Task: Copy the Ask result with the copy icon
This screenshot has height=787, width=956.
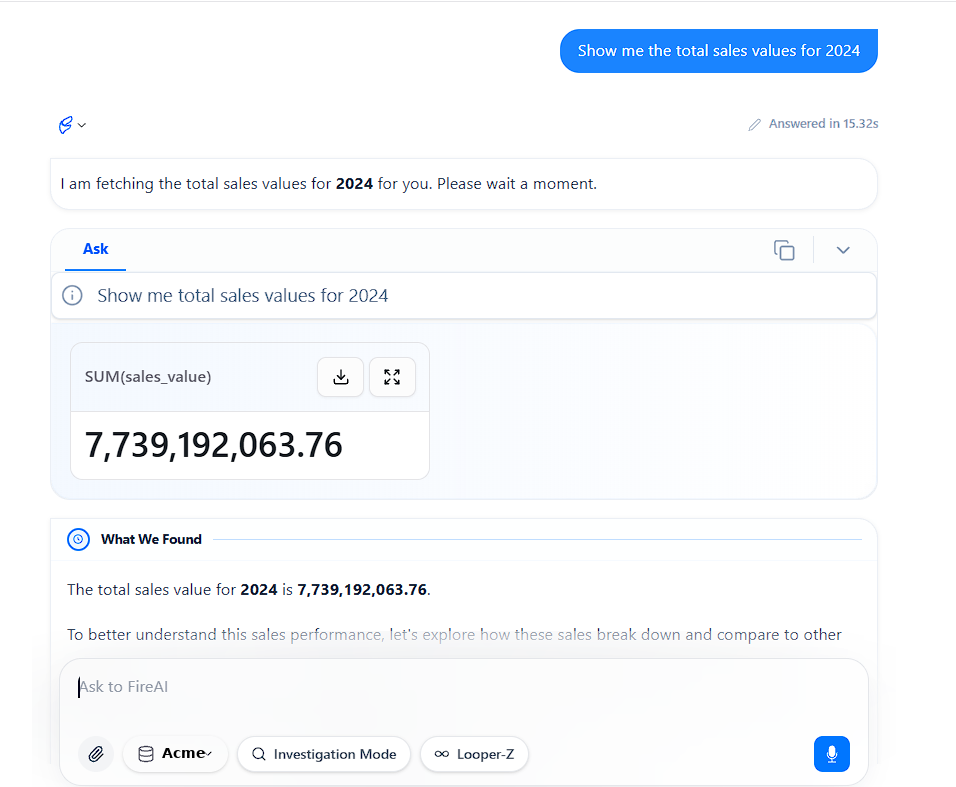Action: (784, 250)
